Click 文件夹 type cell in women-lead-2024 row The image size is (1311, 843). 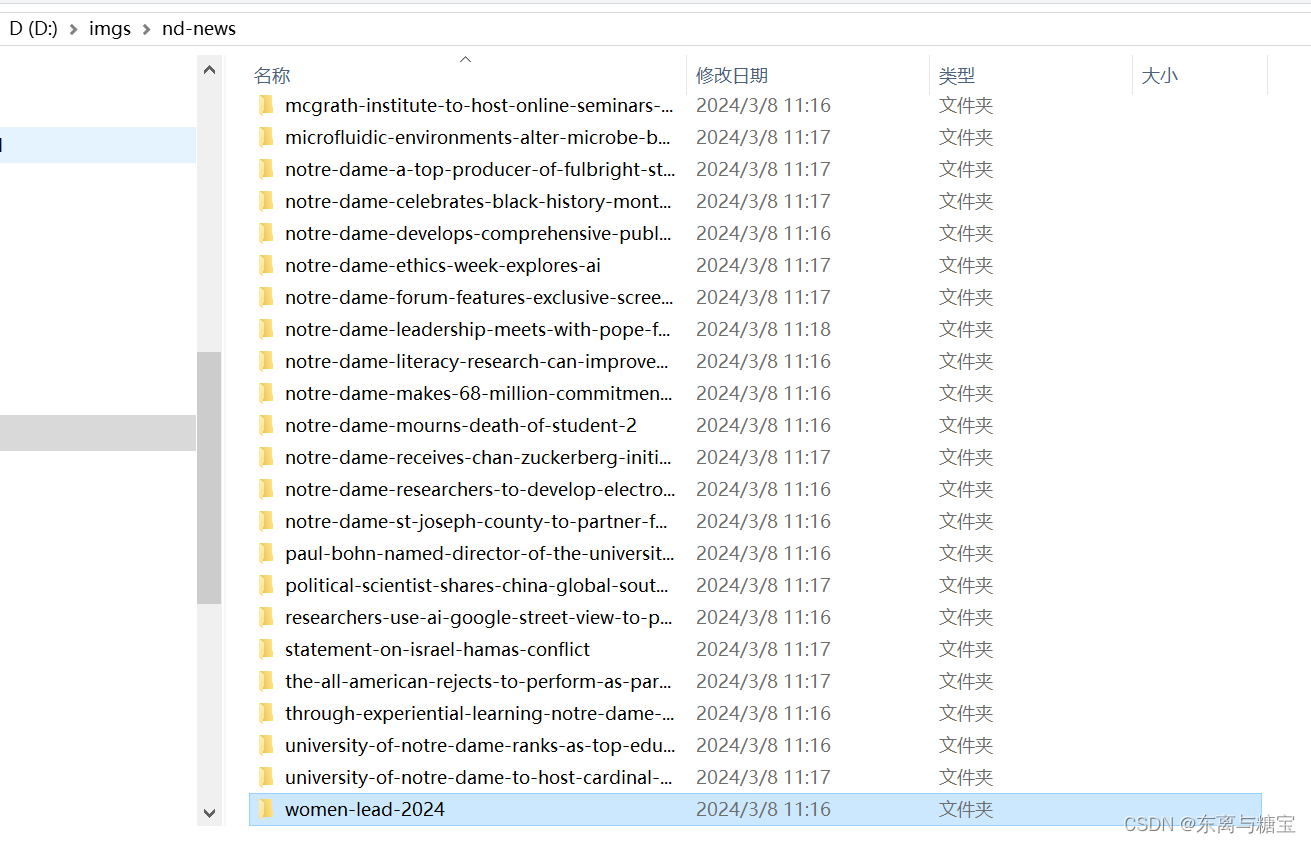point(966,809)
